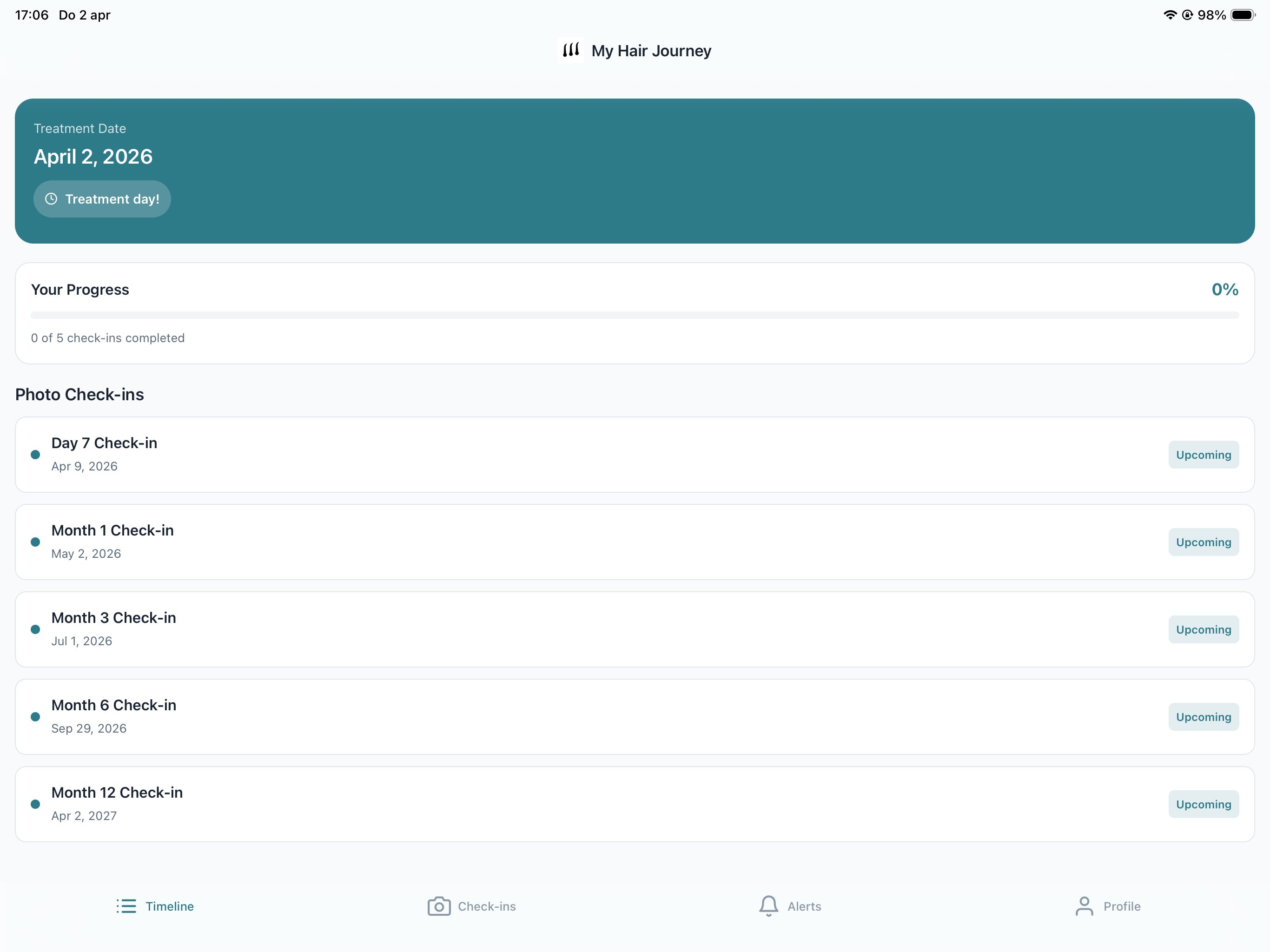This screenshot has width=1270, height=952.
Task: Click the dot beside Month 3 Check-in
Action: click(x=36, y=629)
